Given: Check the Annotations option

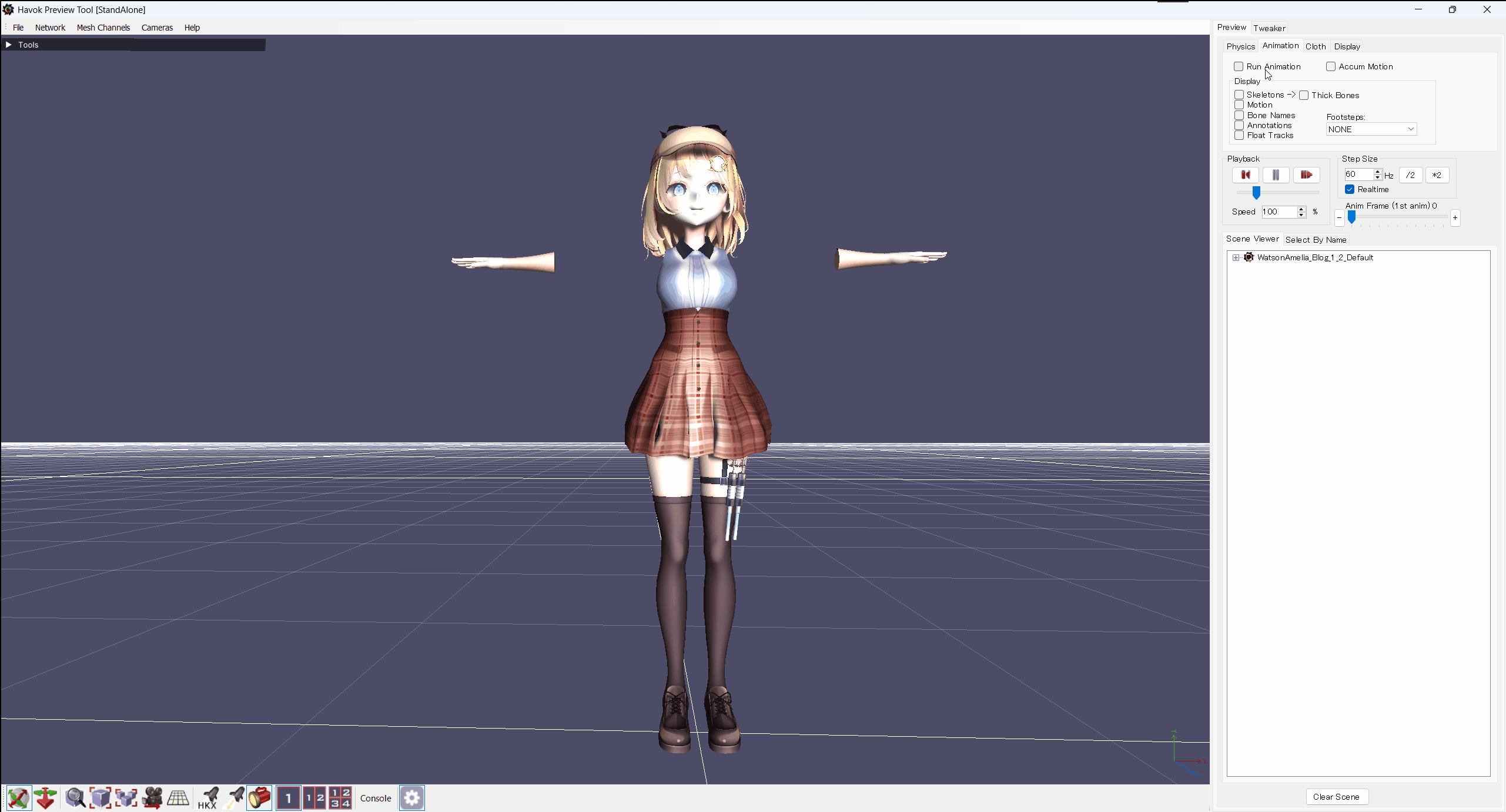Looking at the screenshot, I should [x=1239, y=125].
